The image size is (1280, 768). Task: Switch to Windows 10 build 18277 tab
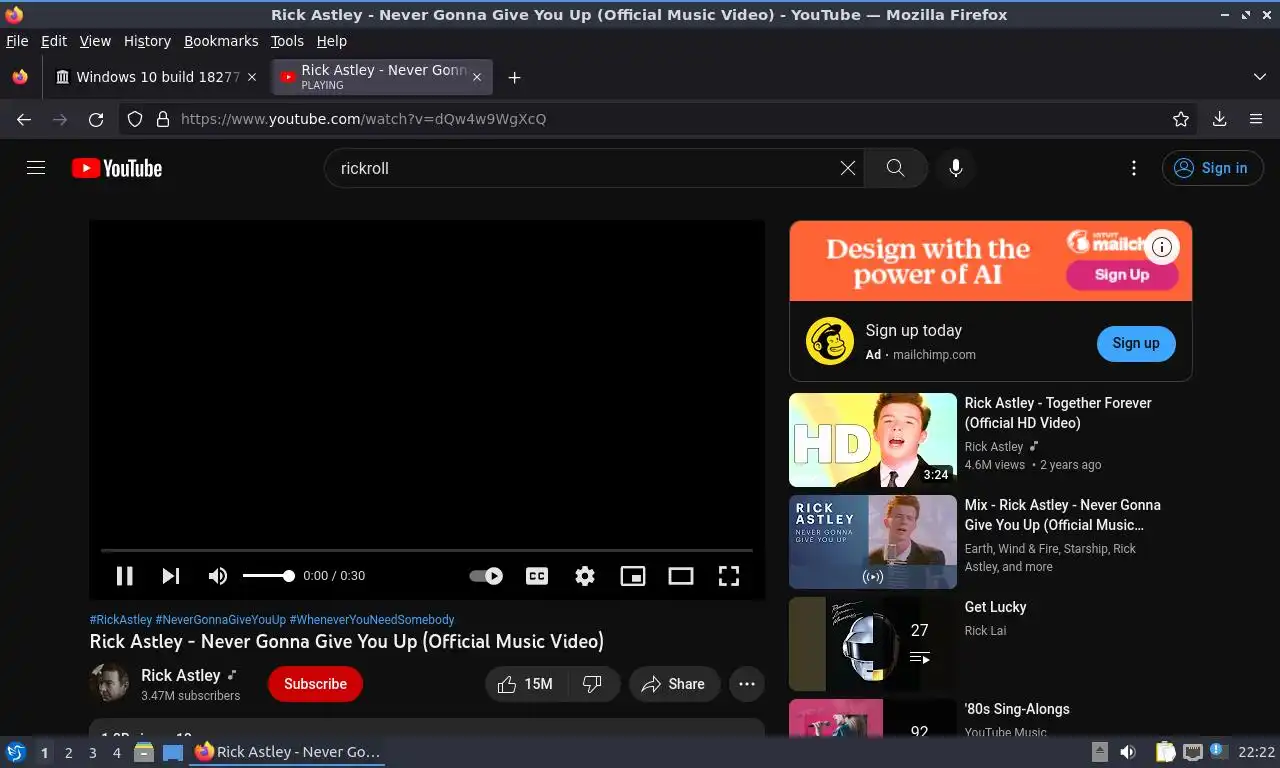[156, 77]
